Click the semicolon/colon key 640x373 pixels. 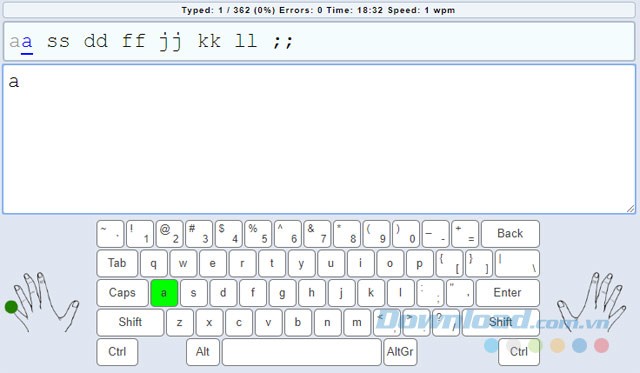tap(430, 293)
